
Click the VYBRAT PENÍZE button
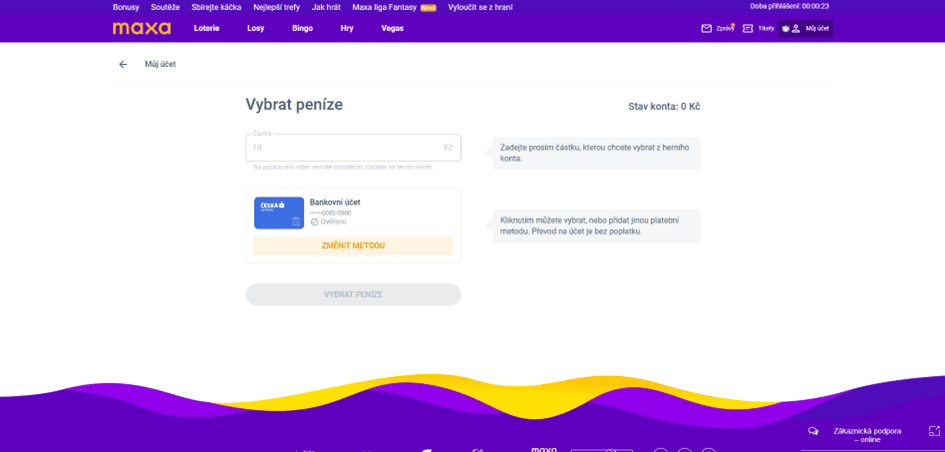pyautogui.click(x=353, y=295)
